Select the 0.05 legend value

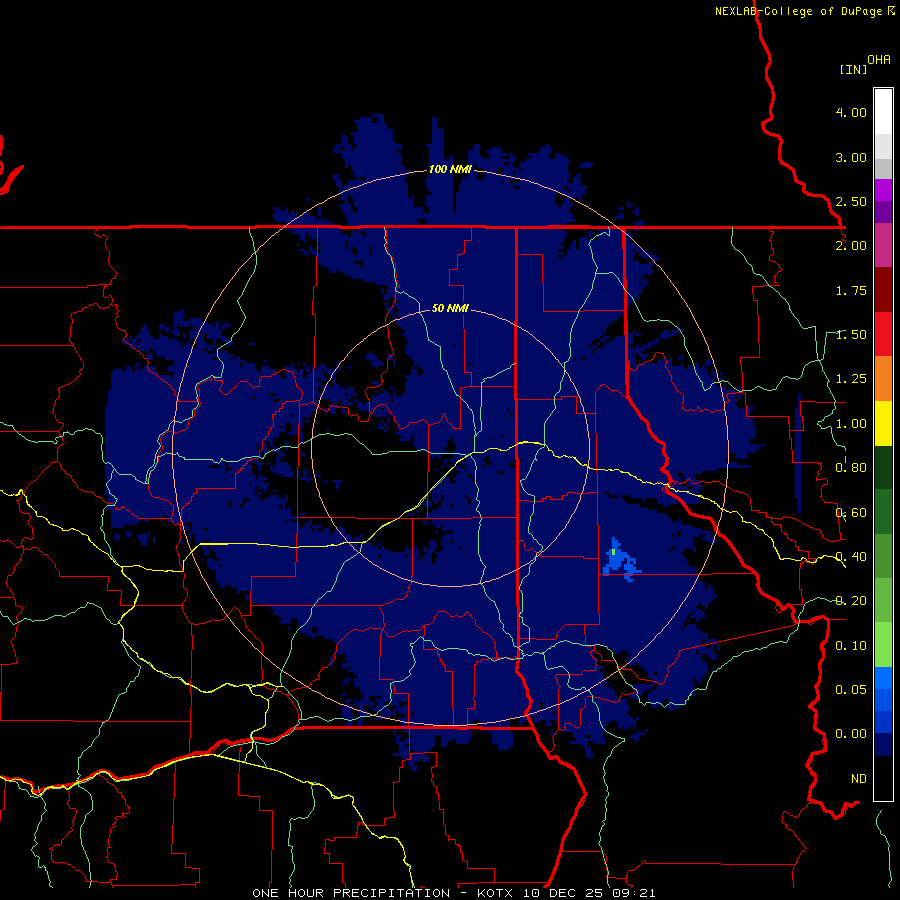point(851,689)
